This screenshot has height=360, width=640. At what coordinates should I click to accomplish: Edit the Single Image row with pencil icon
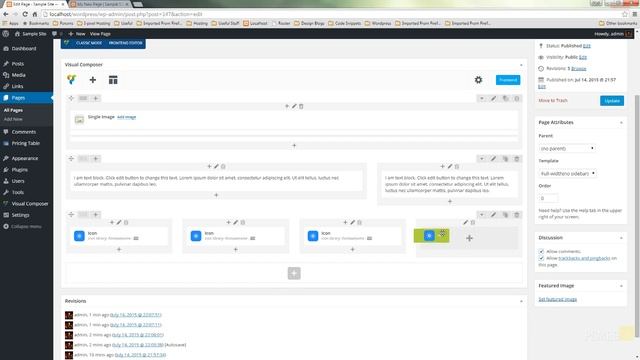coord(493,98)
